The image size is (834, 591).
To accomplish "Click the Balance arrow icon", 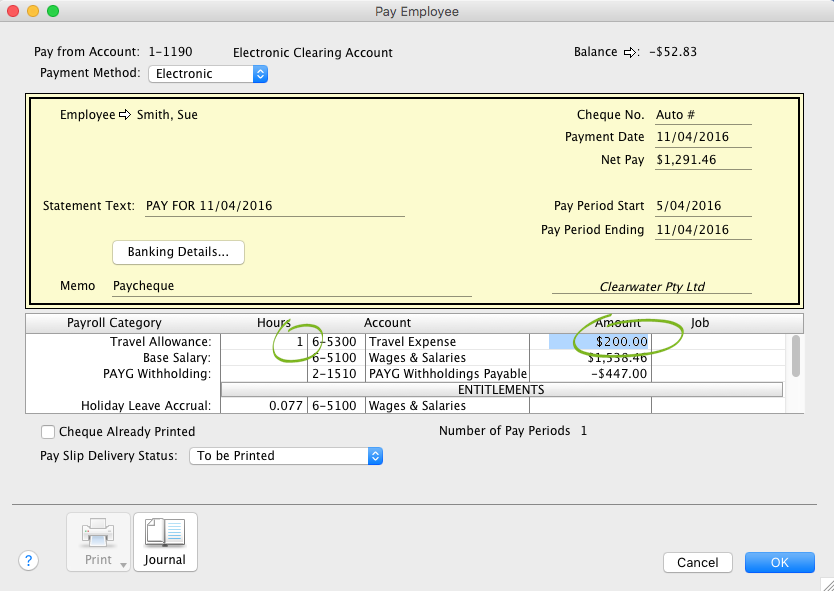I will (x=631, y=52).
